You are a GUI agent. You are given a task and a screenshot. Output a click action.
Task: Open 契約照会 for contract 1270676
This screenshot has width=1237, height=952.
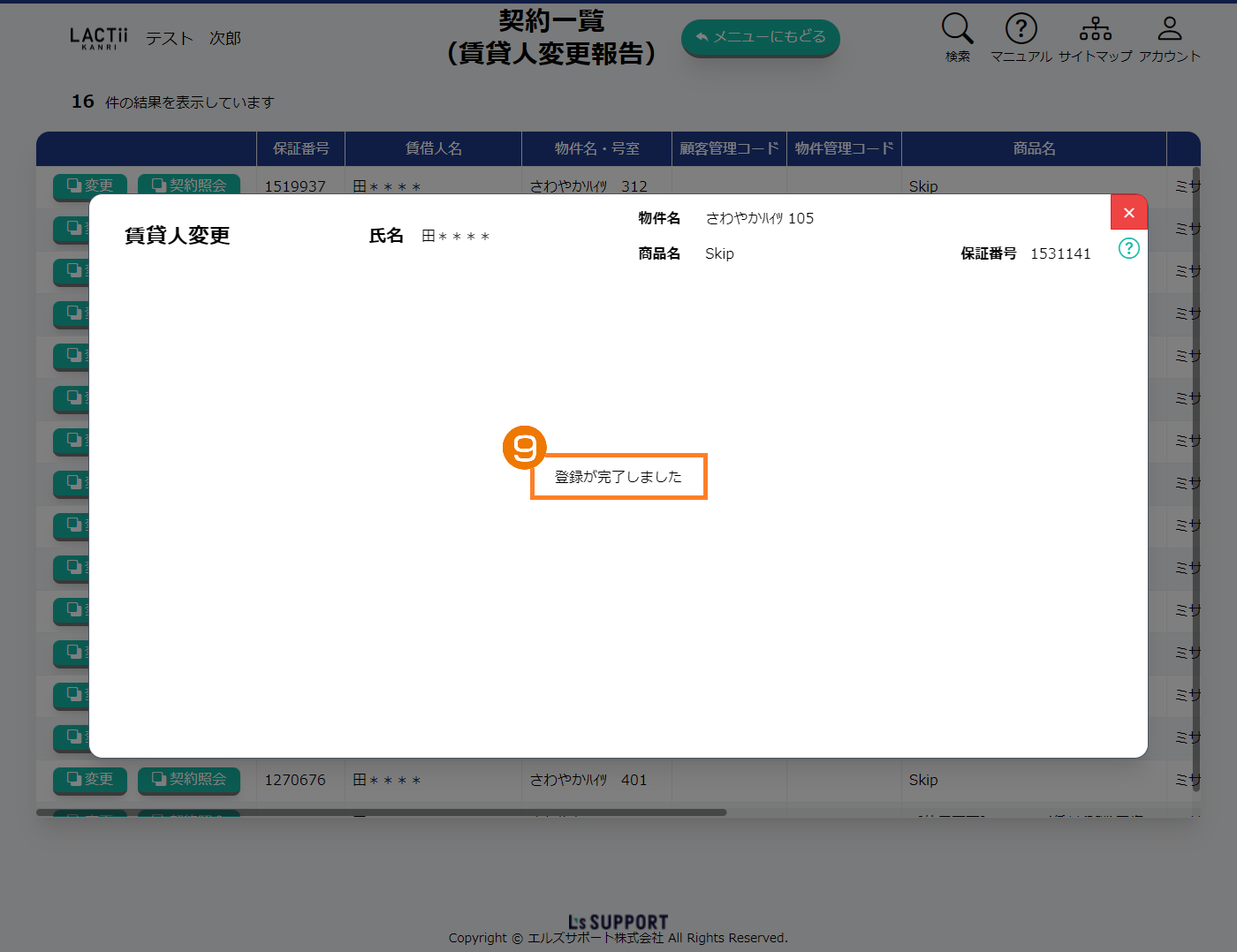pos(189,779)
